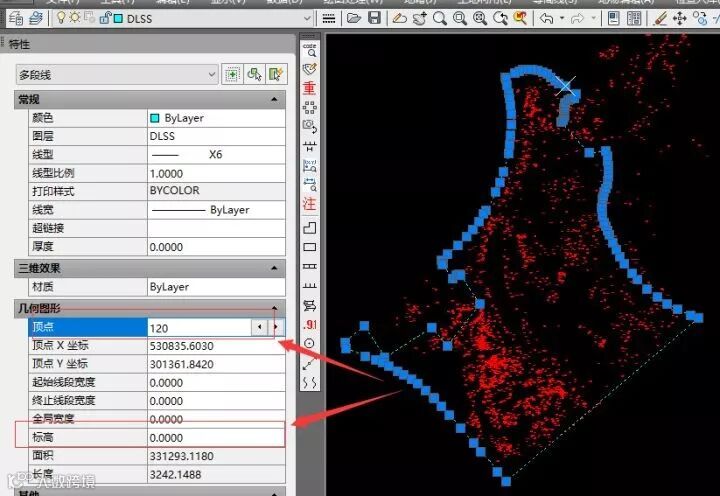Toggle the layer freeze sun icon
The height and width of the screenshot is (496, 720).
pyautogui.click(x=75, y=18)
